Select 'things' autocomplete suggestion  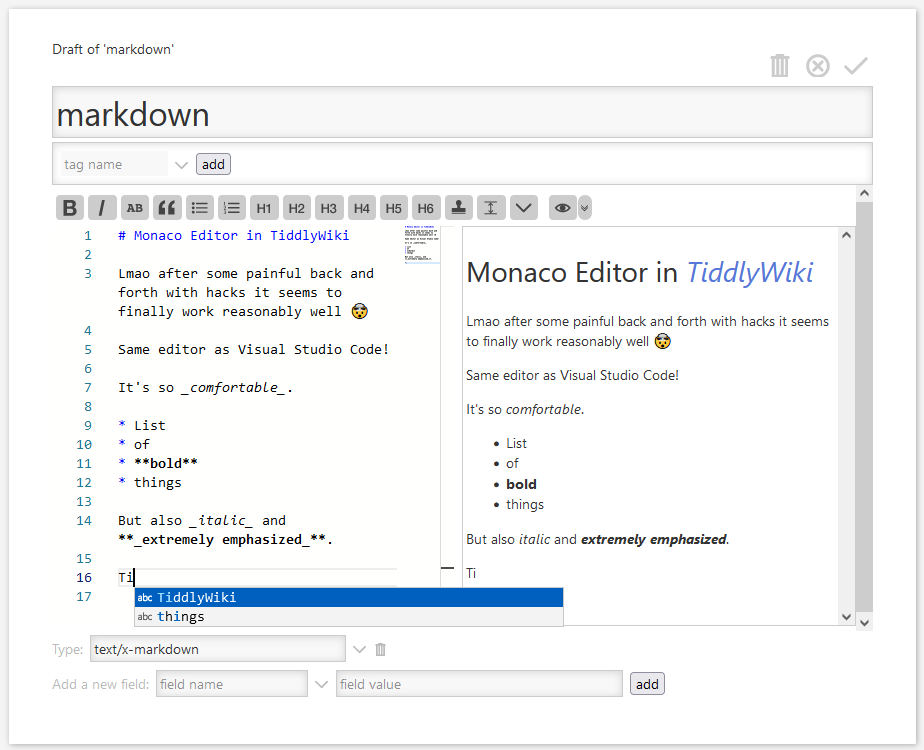349,616
